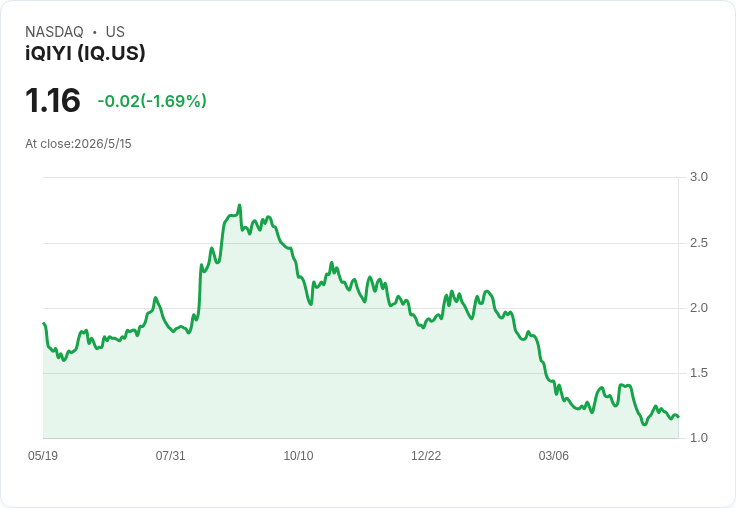Image resolution: width=736 pixels, height=508 pixels.
Task: Click the rightmost end of the price line
Action: (x=678, y=417)
